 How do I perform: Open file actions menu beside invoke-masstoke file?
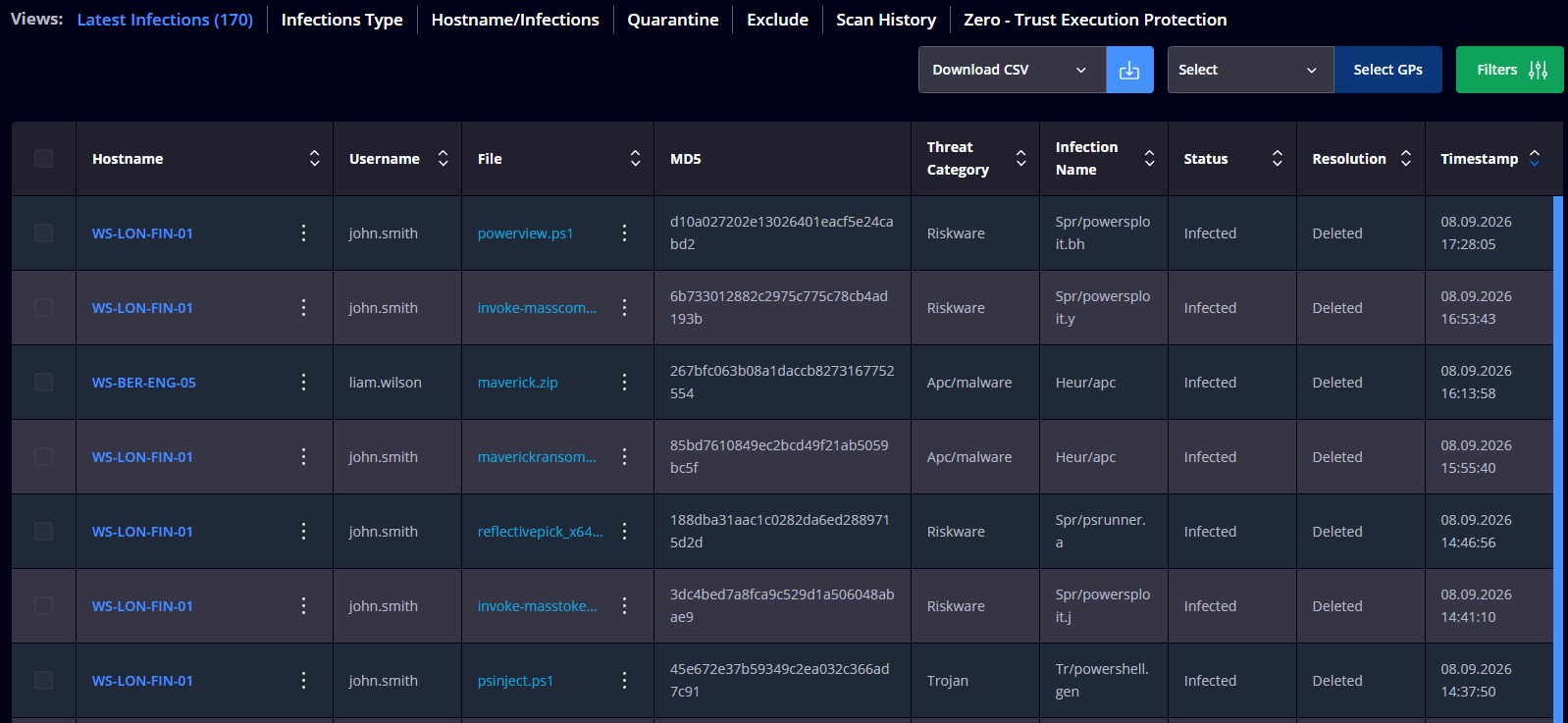[x=624, y=605]
